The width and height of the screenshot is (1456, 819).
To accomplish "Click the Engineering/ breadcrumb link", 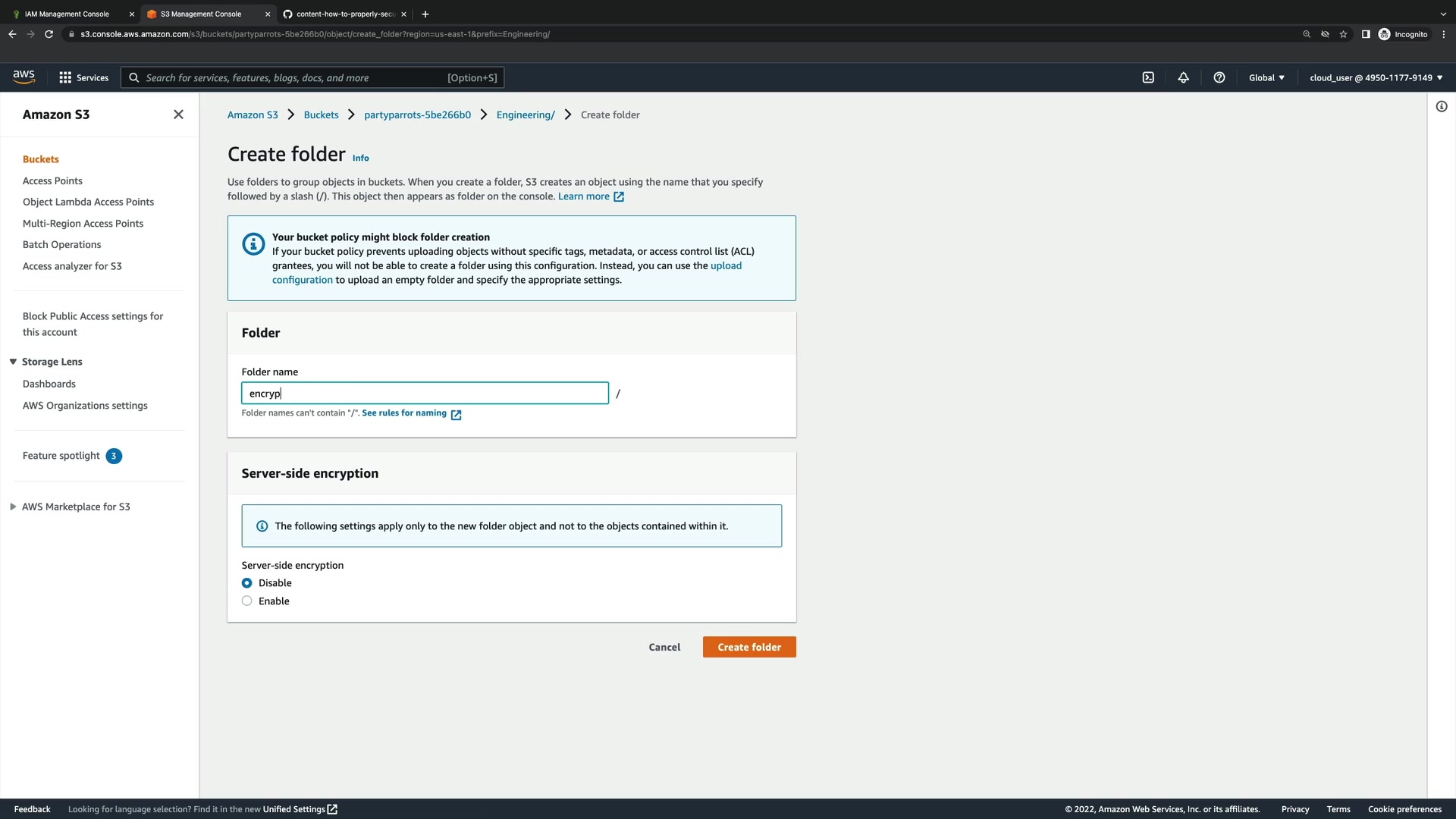I will [525, 115].
